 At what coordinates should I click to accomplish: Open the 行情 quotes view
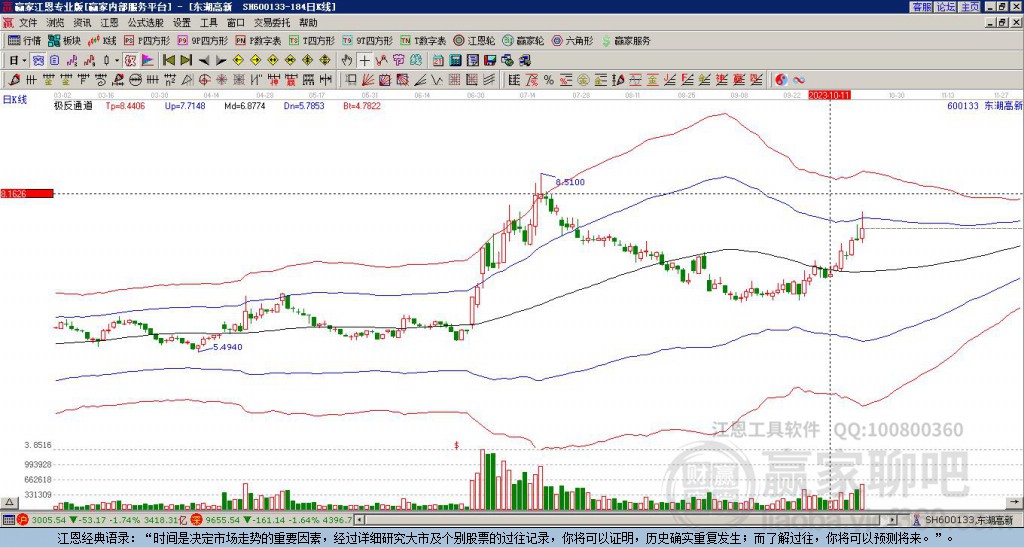(25, 40)
